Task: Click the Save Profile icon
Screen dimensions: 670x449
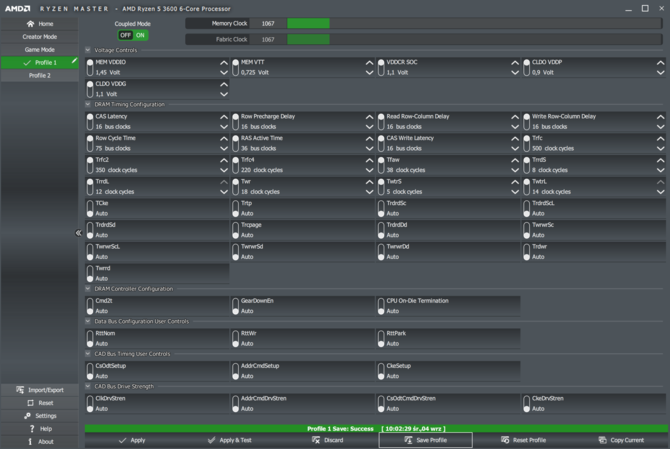Action: pyautogui.click(x=408, y=440)
